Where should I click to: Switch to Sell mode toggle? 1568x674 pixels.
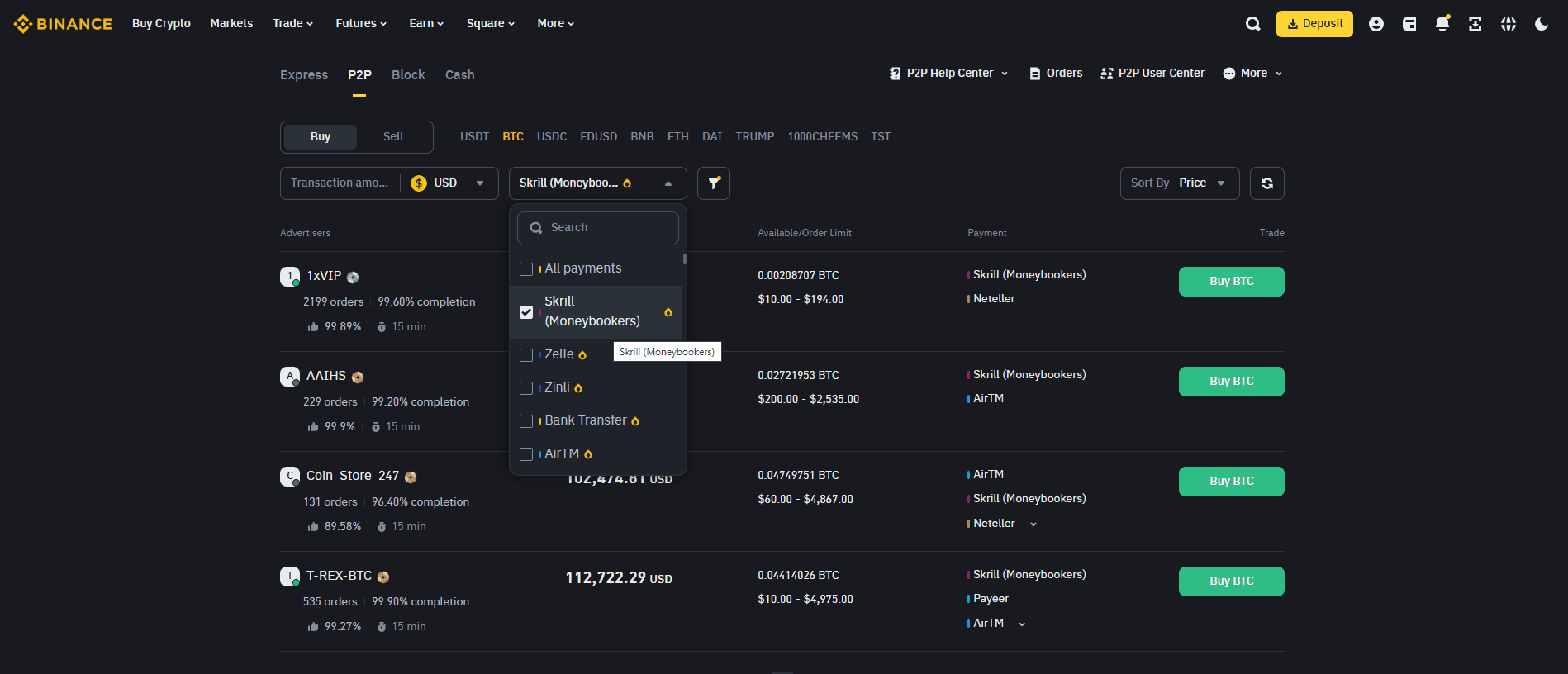393,137
